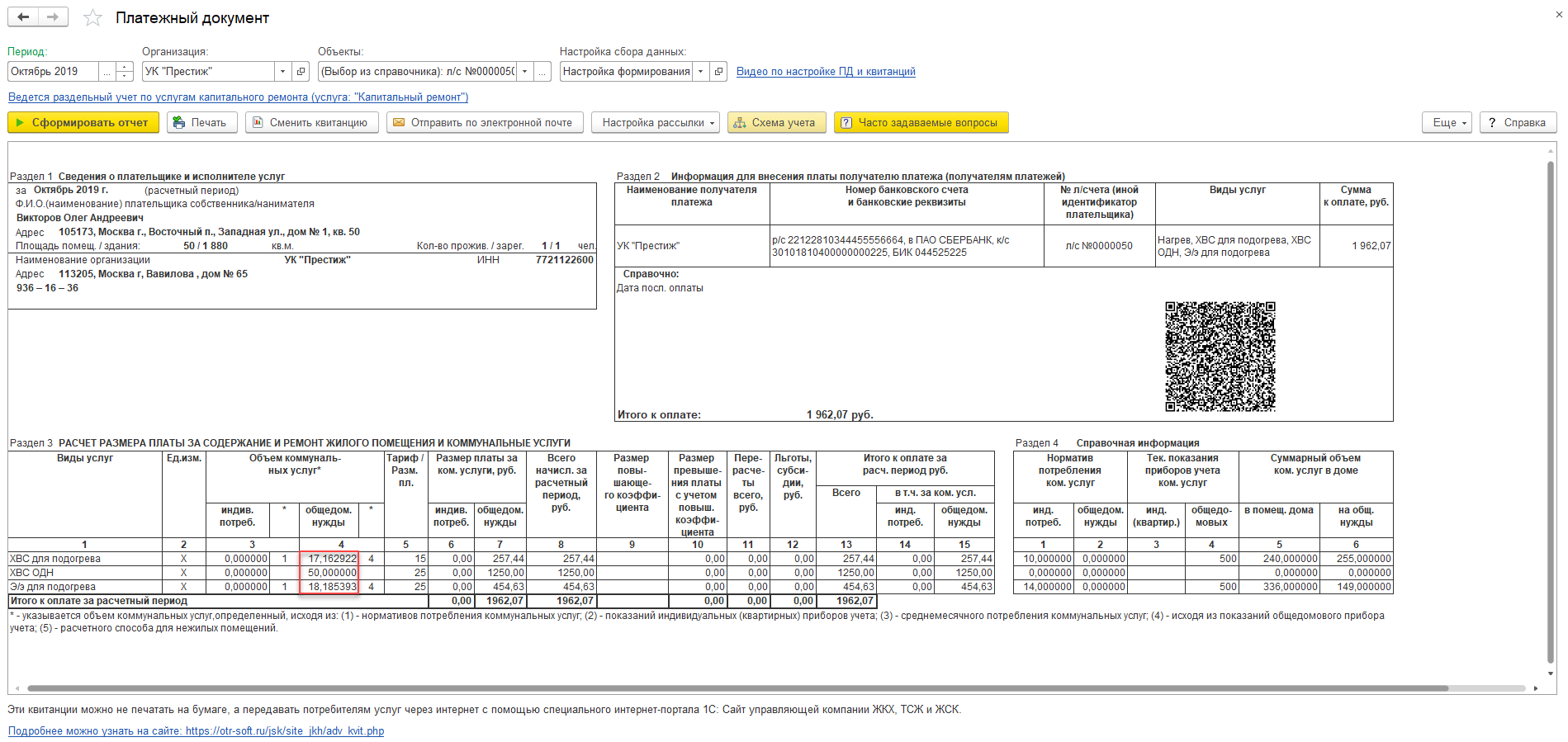Click the horizontal scrollbar of the report
1568x742 pixels.
[737, 688]
